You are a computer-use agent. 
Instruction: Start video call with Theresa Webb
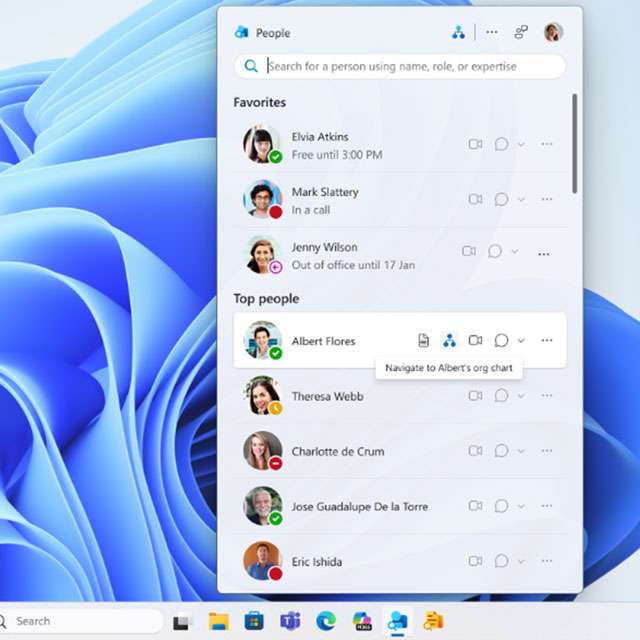tap(475, 396)
